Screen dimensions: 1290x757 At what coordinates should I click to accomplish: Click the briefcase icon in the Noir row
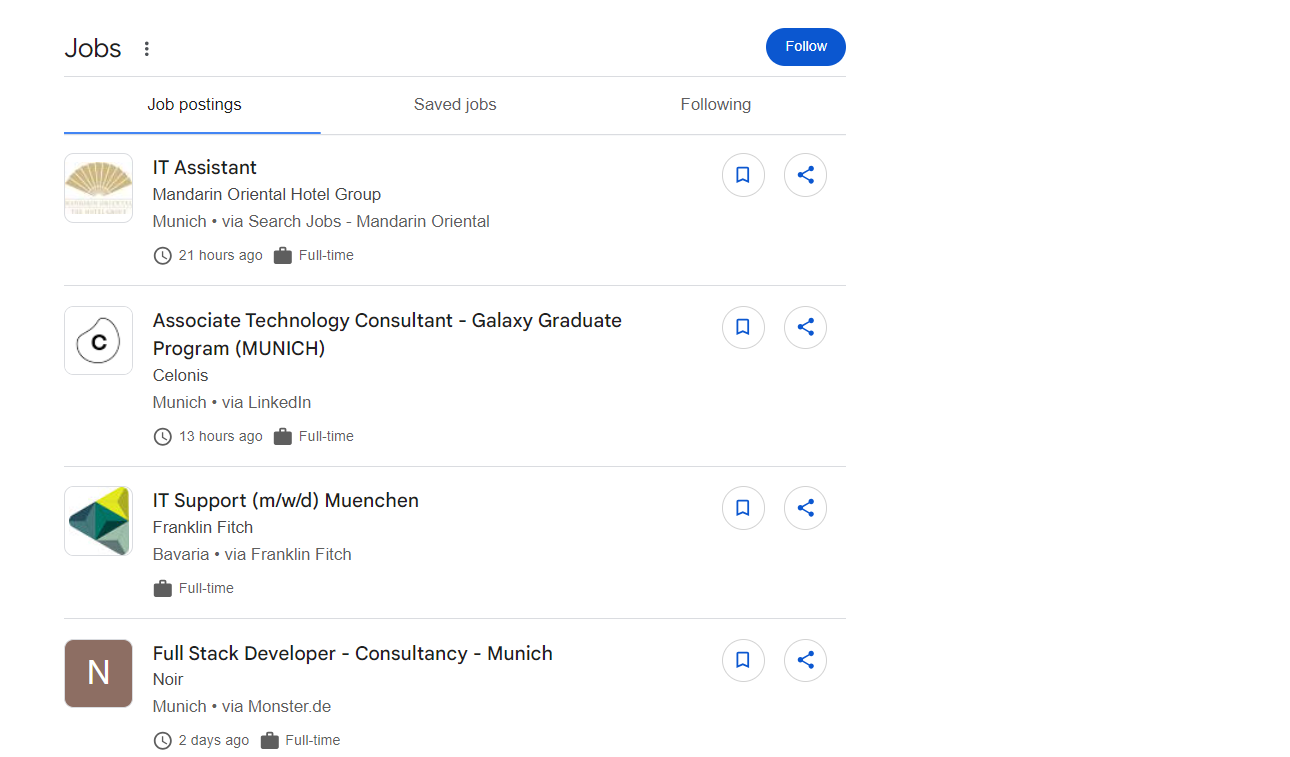click(269, 740)
